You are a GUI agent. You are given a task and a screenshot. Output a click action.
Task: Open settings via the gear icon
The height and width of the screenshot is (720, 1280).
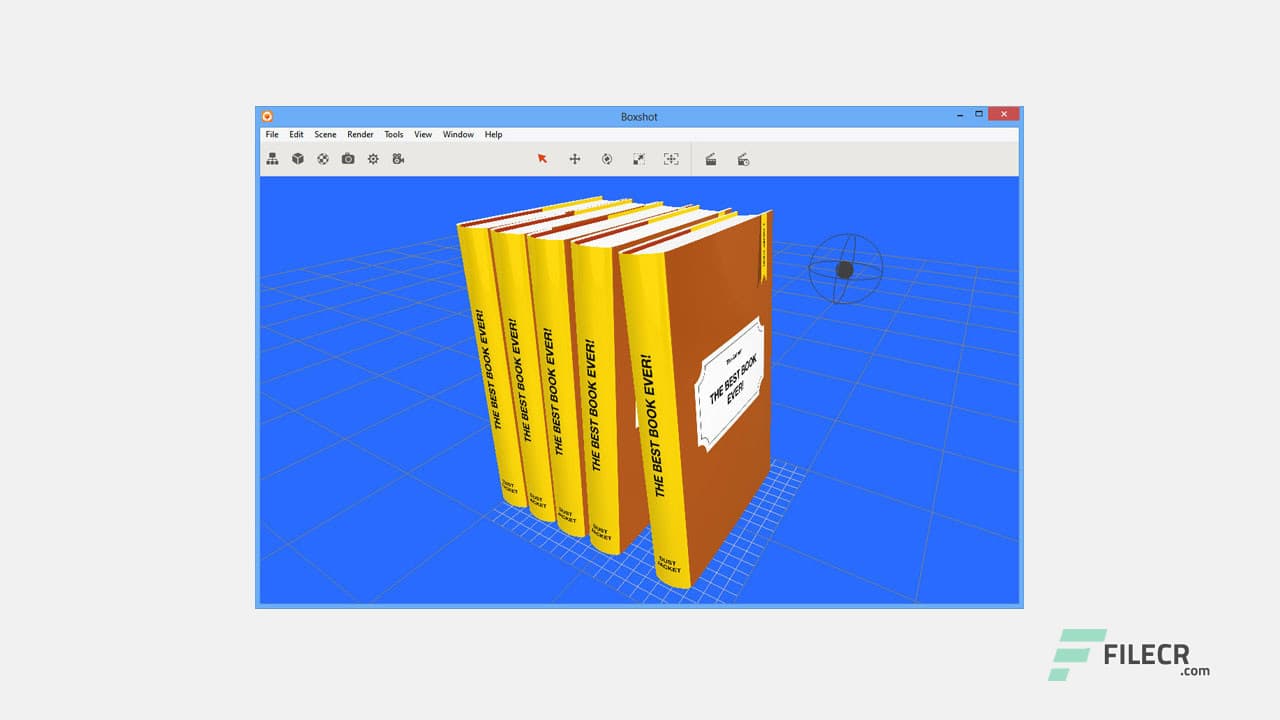pos(372,159)
